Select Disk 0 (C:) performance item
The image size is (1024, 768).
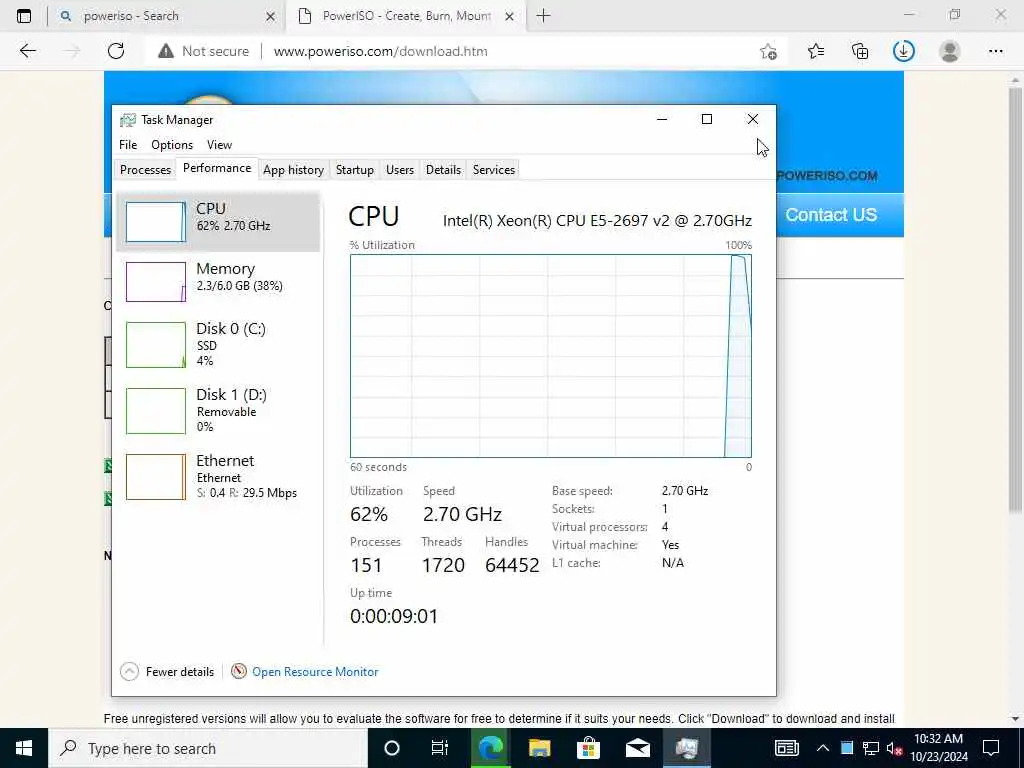(x=218, y=345)
